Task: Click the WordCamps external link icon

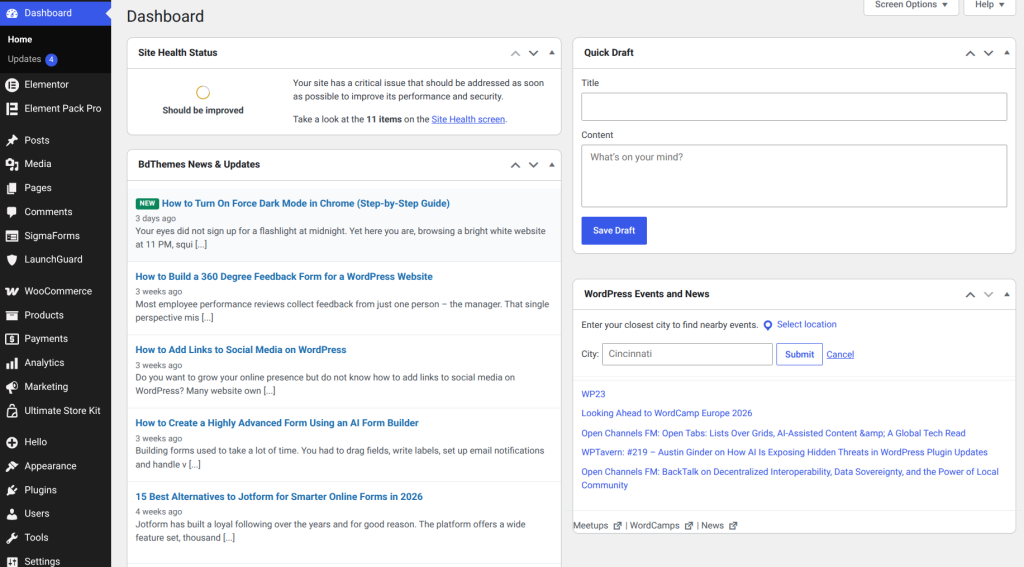Action: click(688, 526)
